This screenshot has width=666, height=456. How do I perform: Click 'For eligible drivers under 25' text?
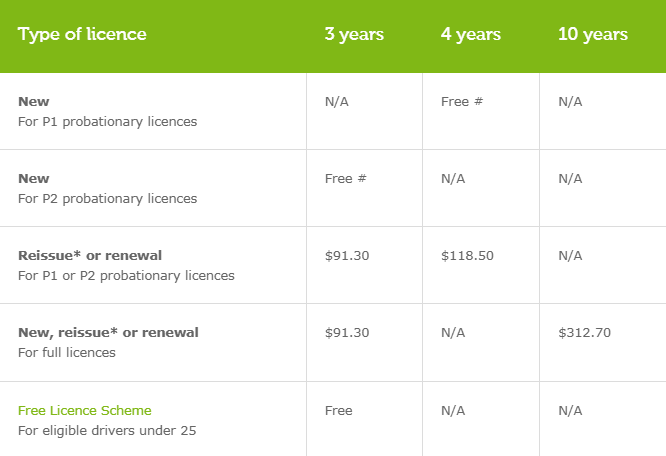[x=107, y=431]
